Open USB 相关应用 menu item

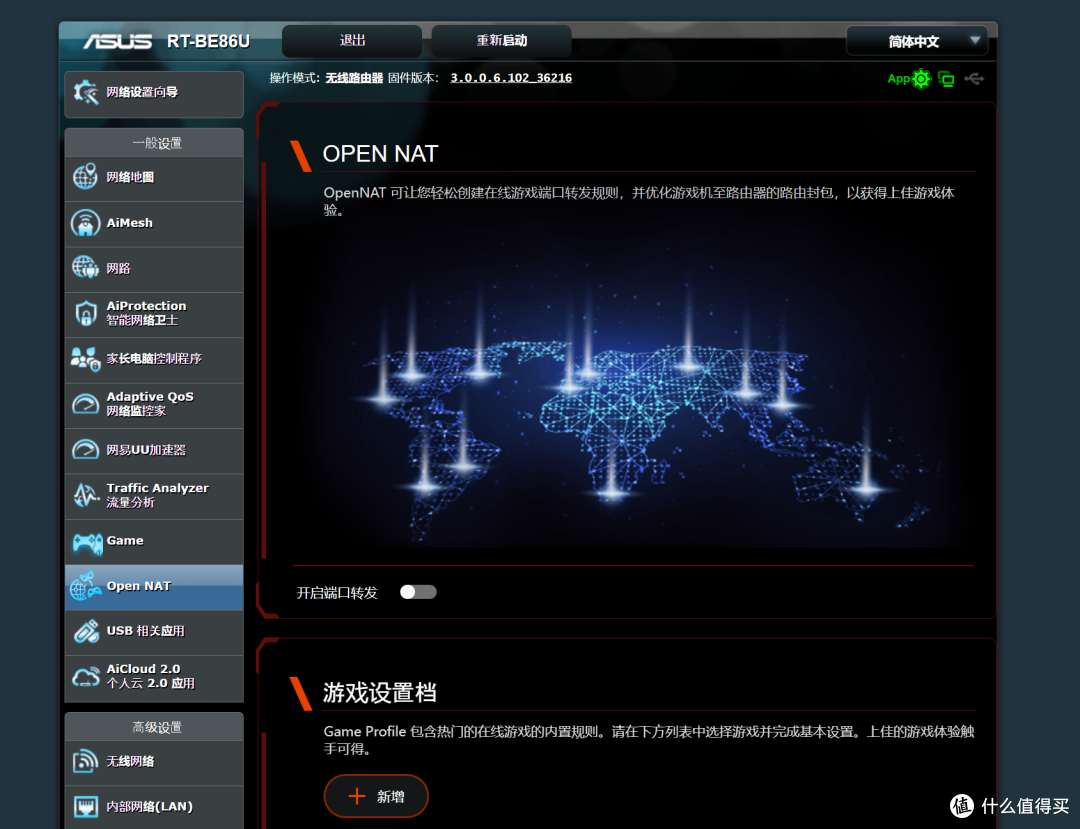pos(154,633)
